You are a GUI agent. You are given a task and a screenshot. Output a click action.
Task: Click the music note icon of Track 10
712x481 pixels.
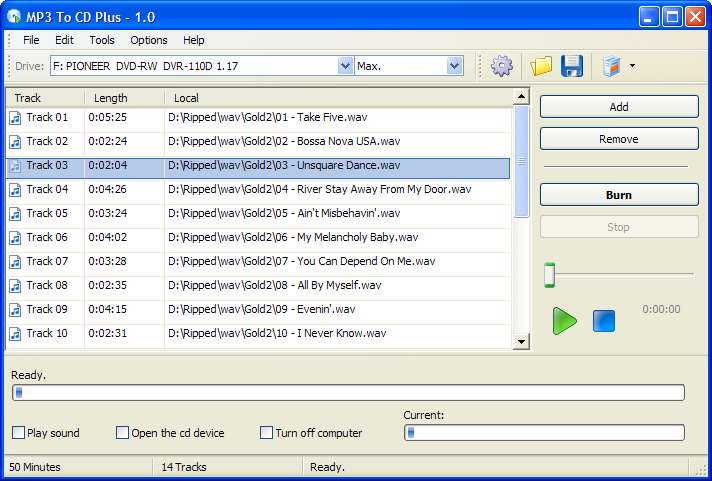(15, 334)
